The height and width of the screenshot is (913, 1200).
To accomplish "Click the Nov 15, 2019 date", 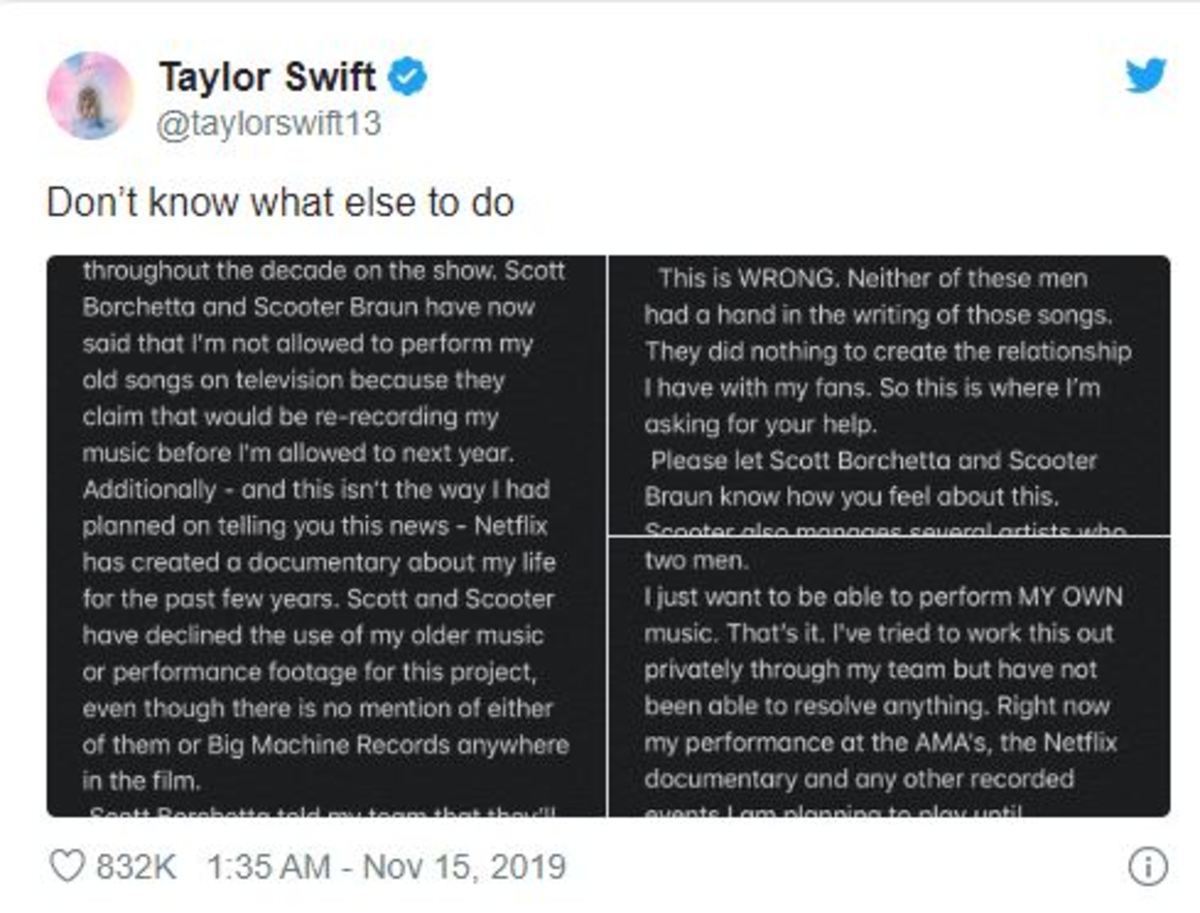I will point(463,866).
